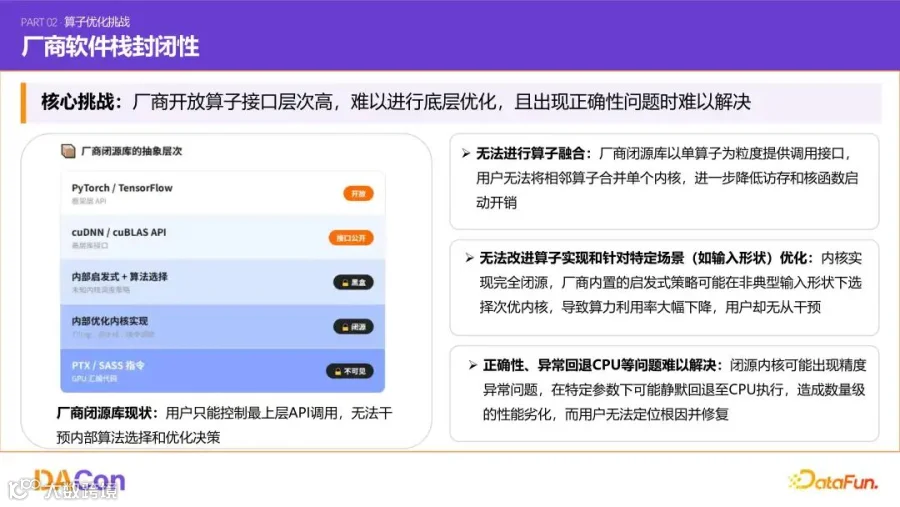Click the 正确性、异常回退CPU等问题难以解决 bold heading
The width and height of the screenshot is (900, 507).
click(603, 365)
